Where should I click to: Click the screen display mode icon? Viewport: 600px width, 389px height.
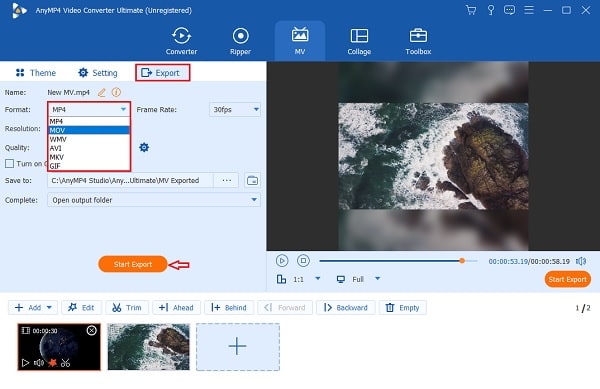coord(341,279)
